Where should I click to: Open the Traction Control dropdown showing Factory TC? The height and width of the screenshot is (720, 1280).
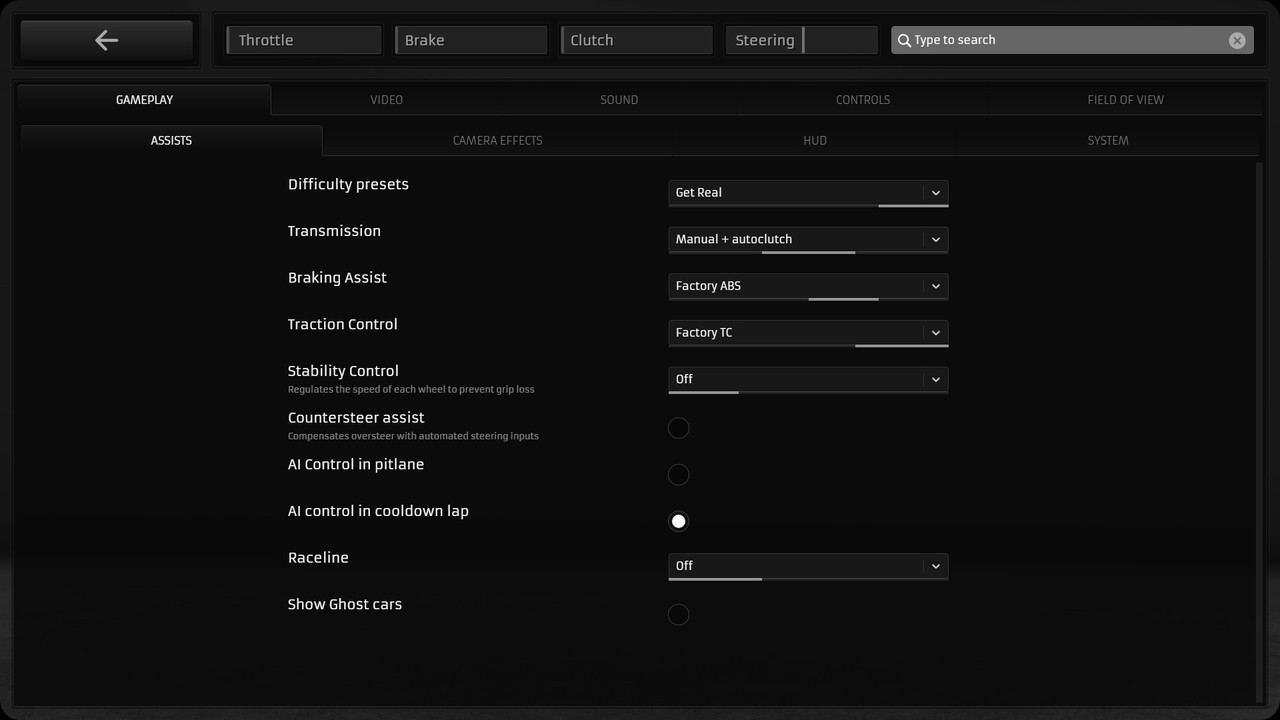(808, 333)
